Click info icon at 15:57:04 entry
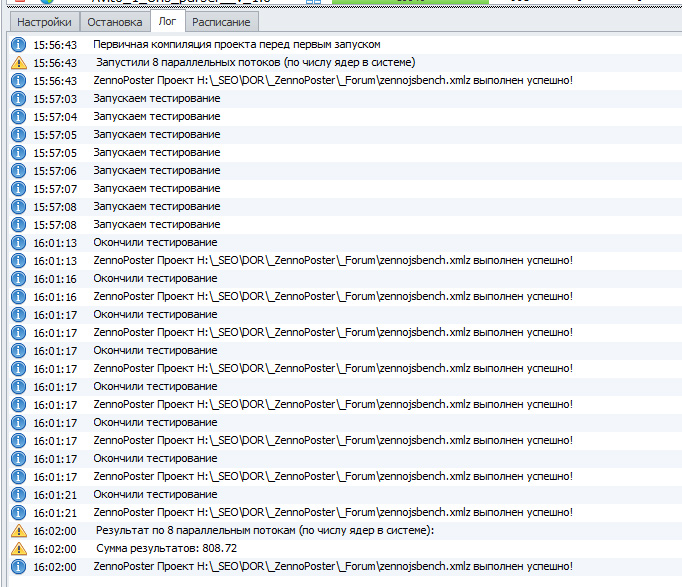Viewport: 682px width, 587px height. [x=18, y=117]
